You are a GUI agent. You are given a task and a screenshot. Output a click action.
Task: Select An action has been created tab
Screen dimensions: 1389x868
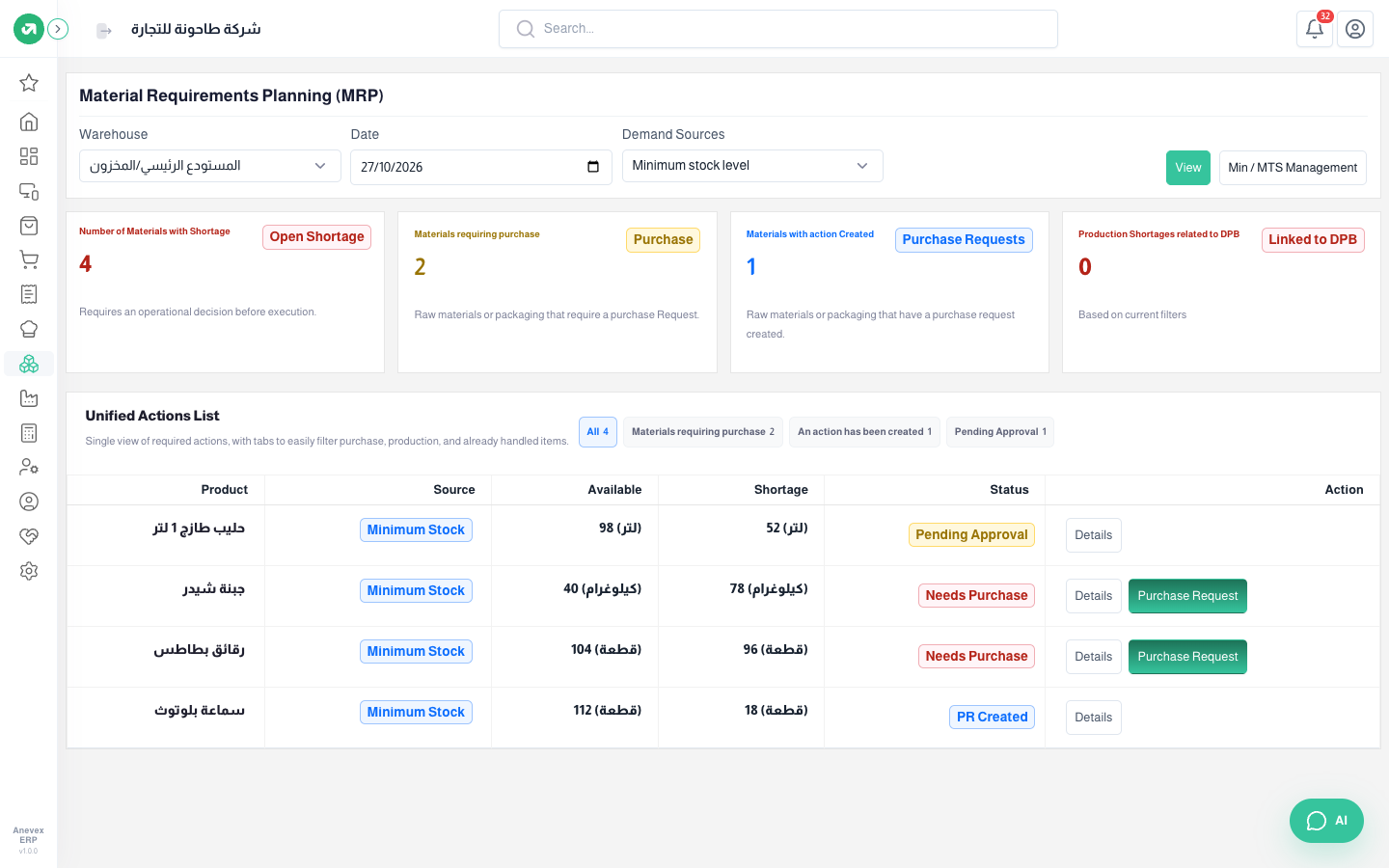coord(864,432)
